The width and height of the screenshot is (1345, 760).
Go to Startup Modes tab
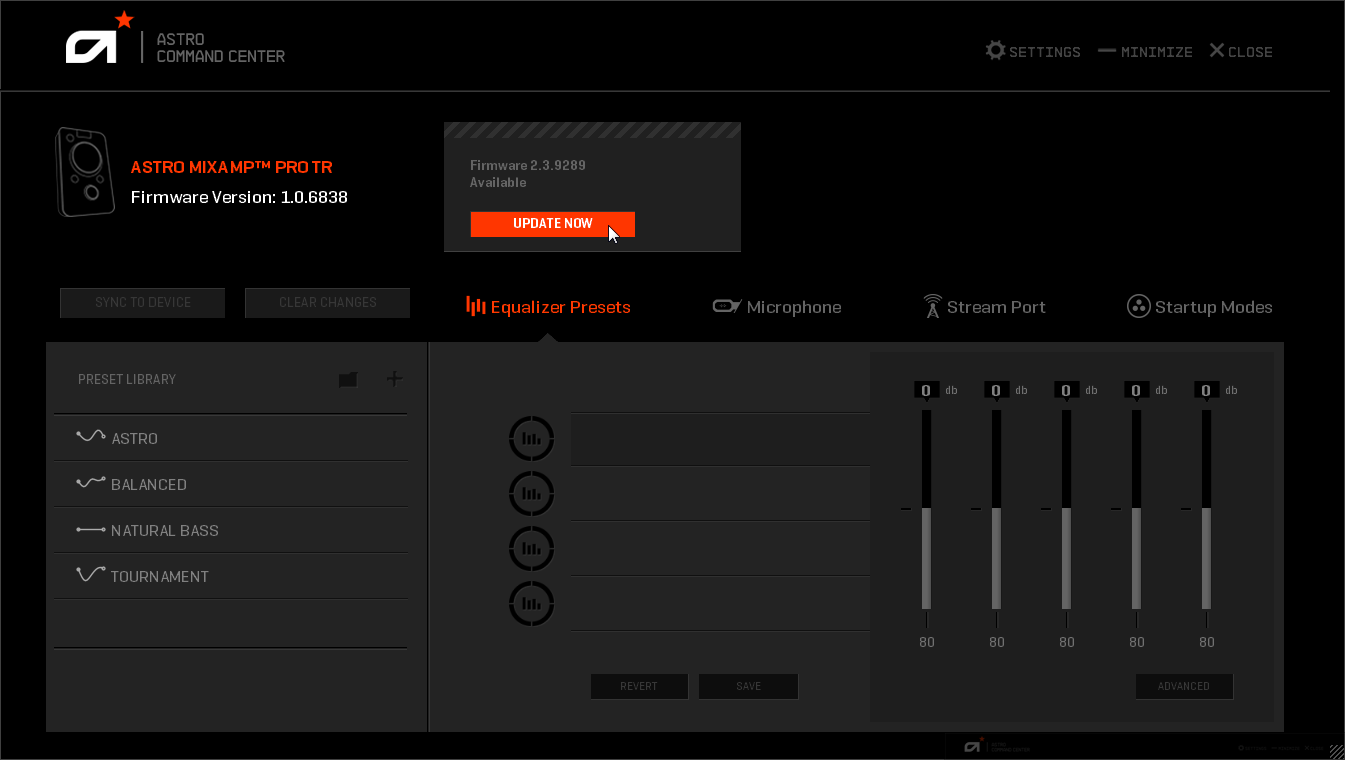(x=1200, y=307)
